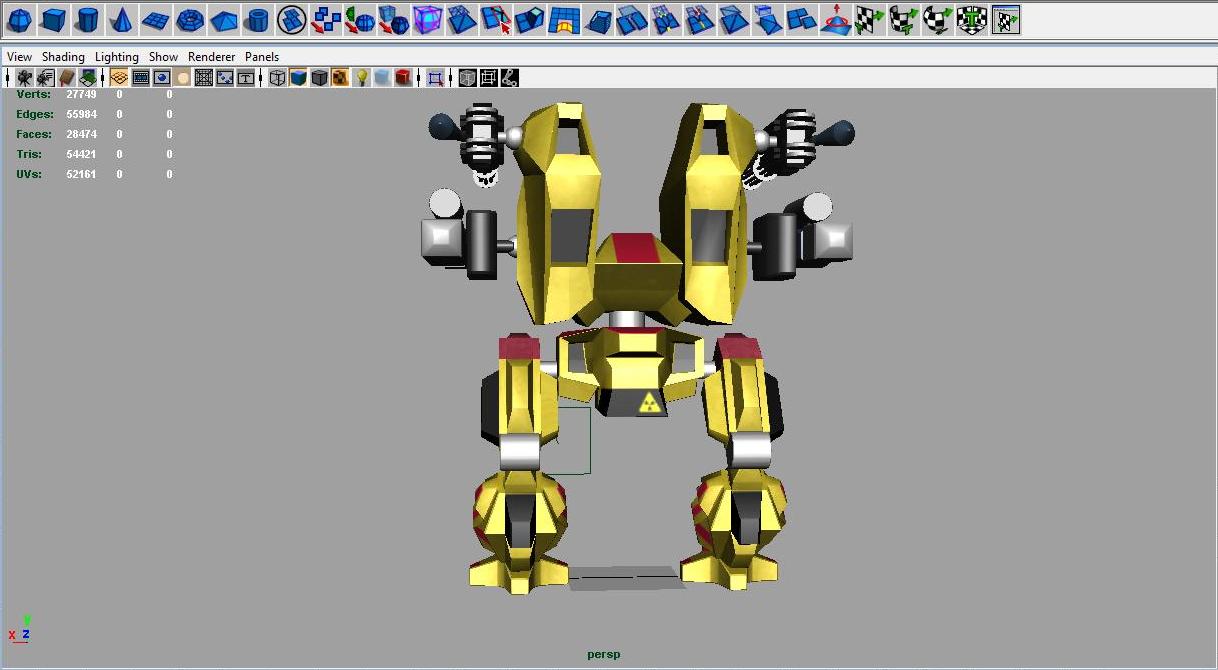Toggle use all lights bulb icon

point(362,77)
